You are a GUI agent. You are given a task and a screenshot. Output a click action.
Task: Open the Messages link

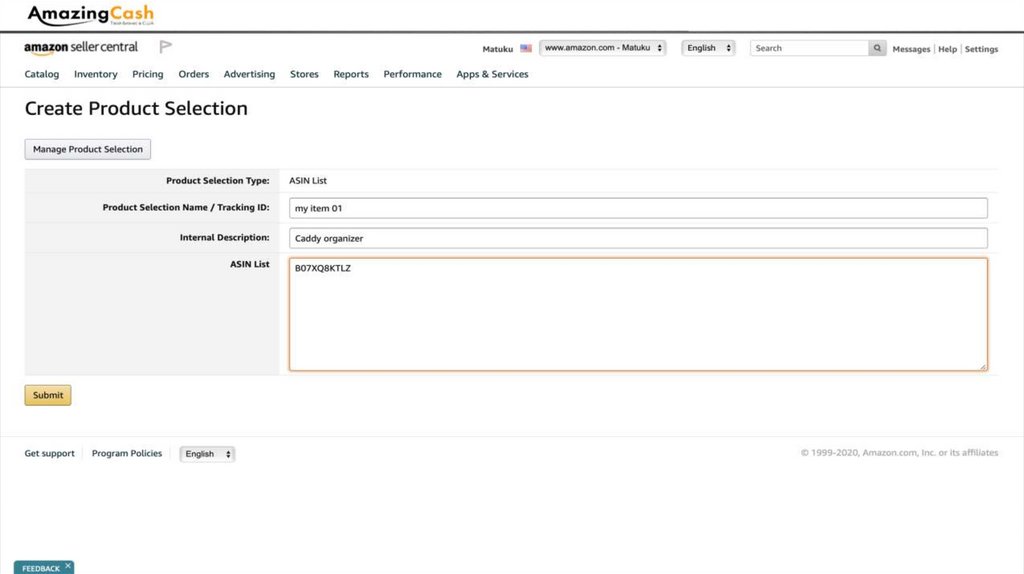[x=911, y=49]
